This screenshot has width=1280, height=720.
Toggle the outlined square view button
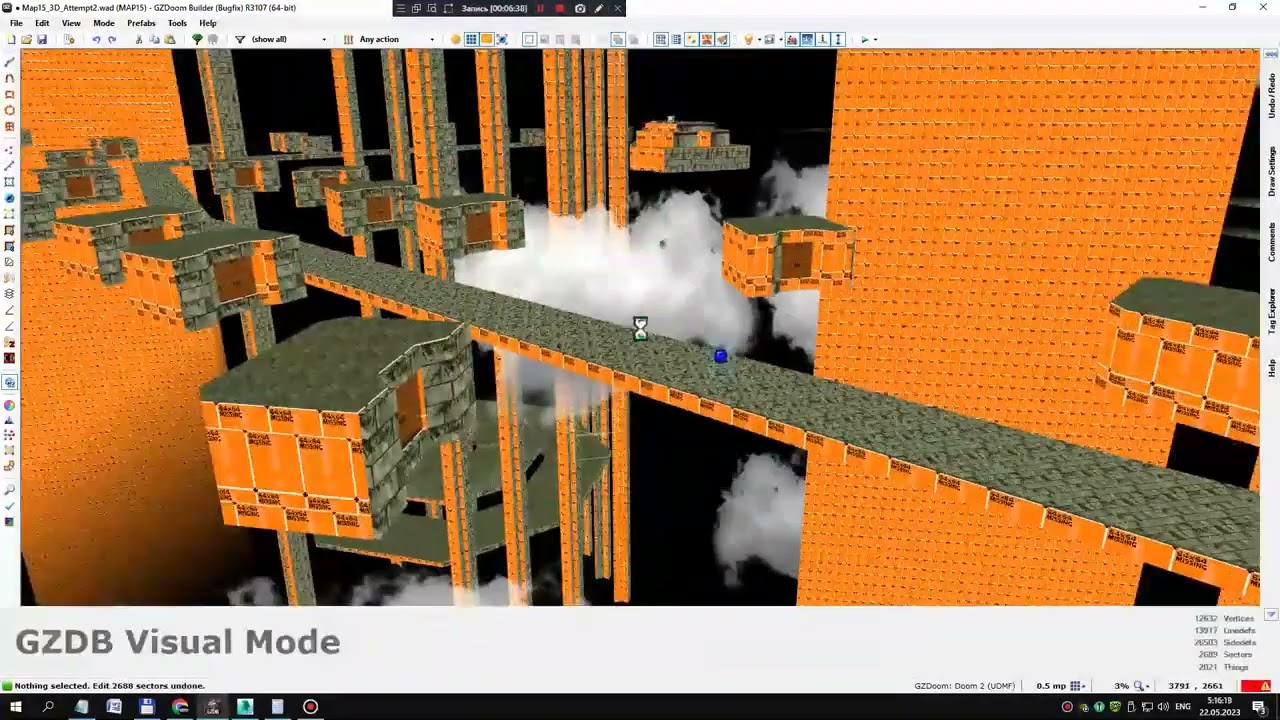pos(530,39)
